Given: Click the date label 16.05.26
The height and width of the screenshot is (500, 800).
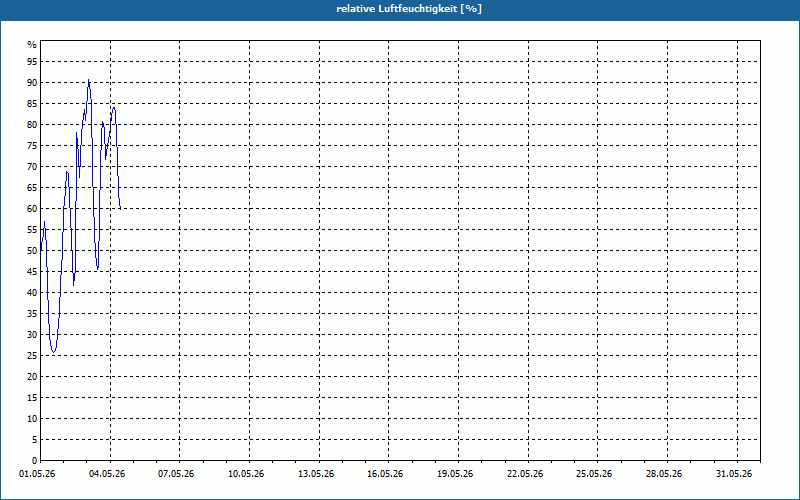Looking at the screenshot, I should [x=385, y=474].
